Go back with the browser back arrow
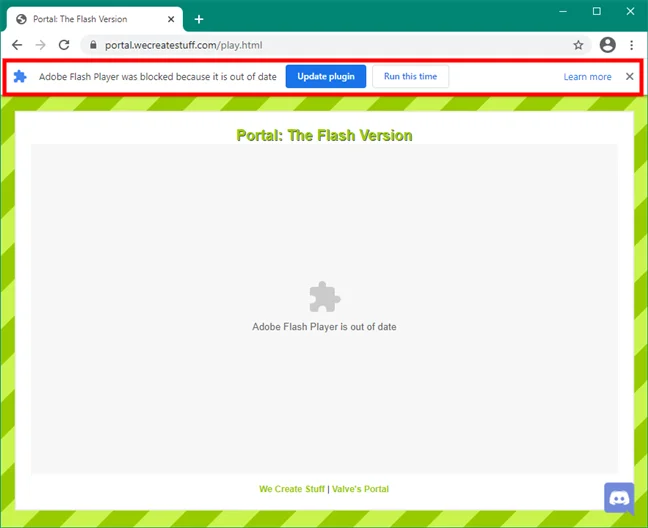Image resolution: width=648 pixels, height=528 pixels. [17, 45]
